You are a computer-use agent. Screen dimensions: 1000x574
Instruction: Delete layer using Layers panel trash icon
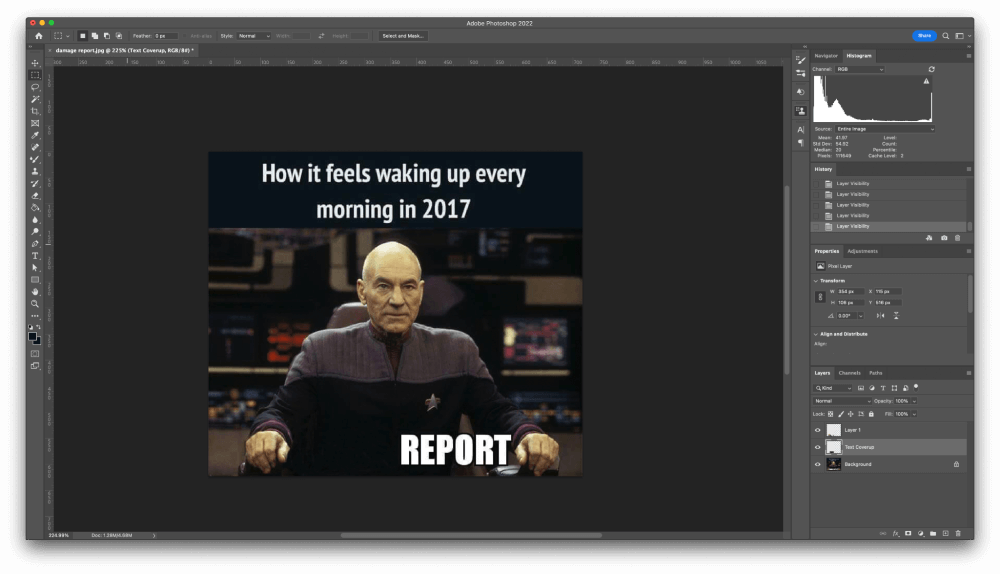958,533
